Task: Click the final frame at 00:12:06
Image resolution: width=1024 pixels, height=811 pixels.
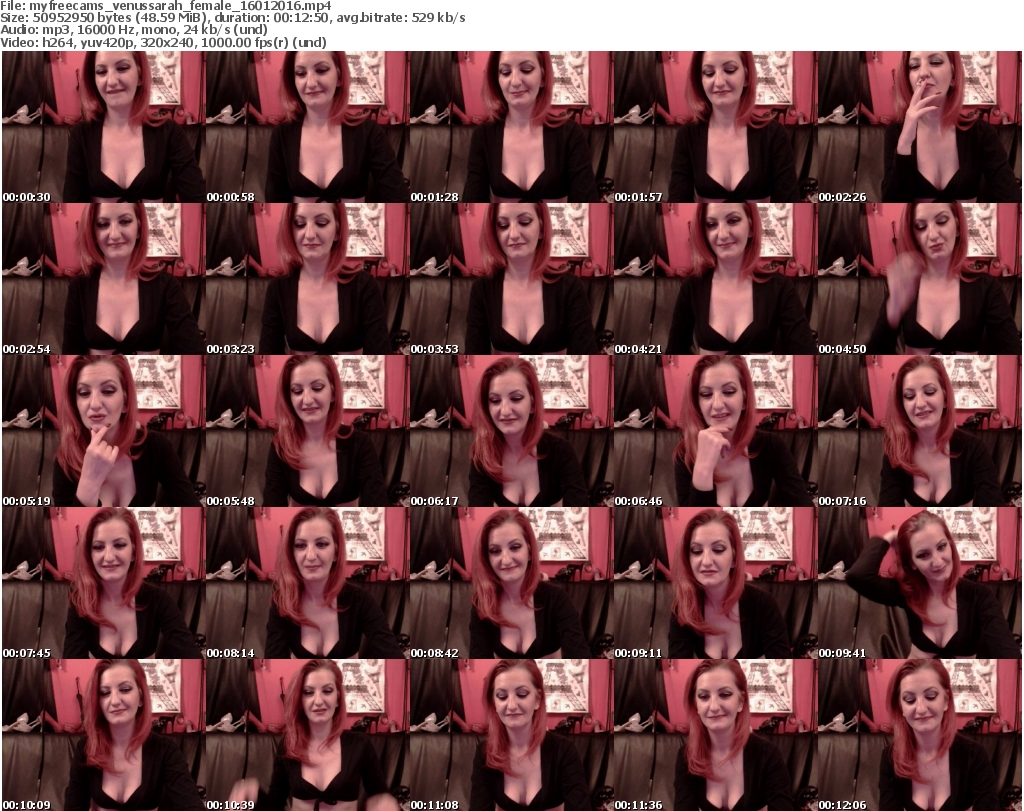Action: (x=918, y=735)
